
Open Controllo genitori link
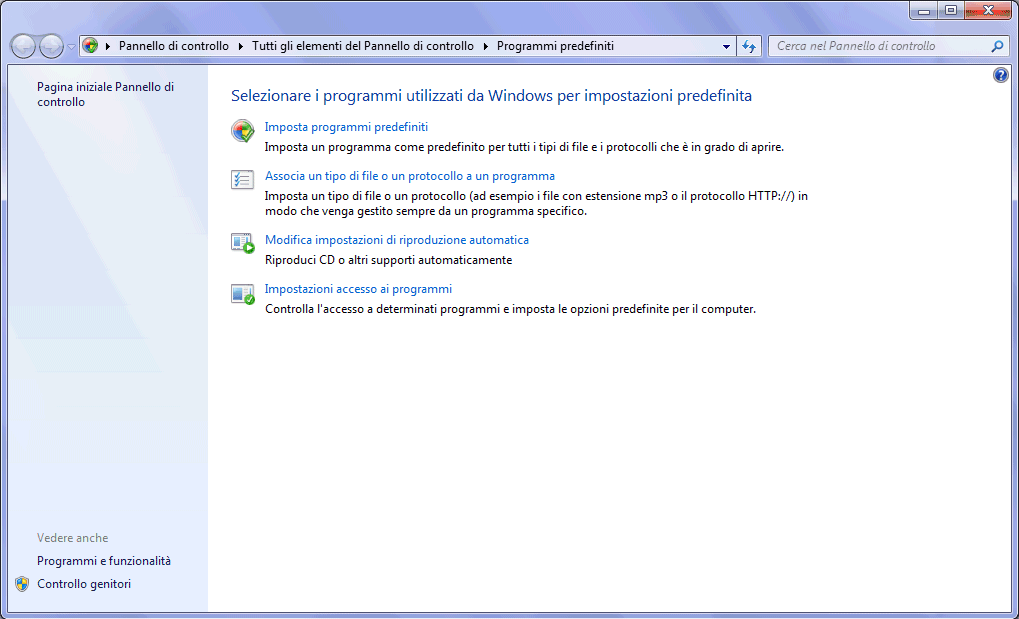tap(84, 584)
